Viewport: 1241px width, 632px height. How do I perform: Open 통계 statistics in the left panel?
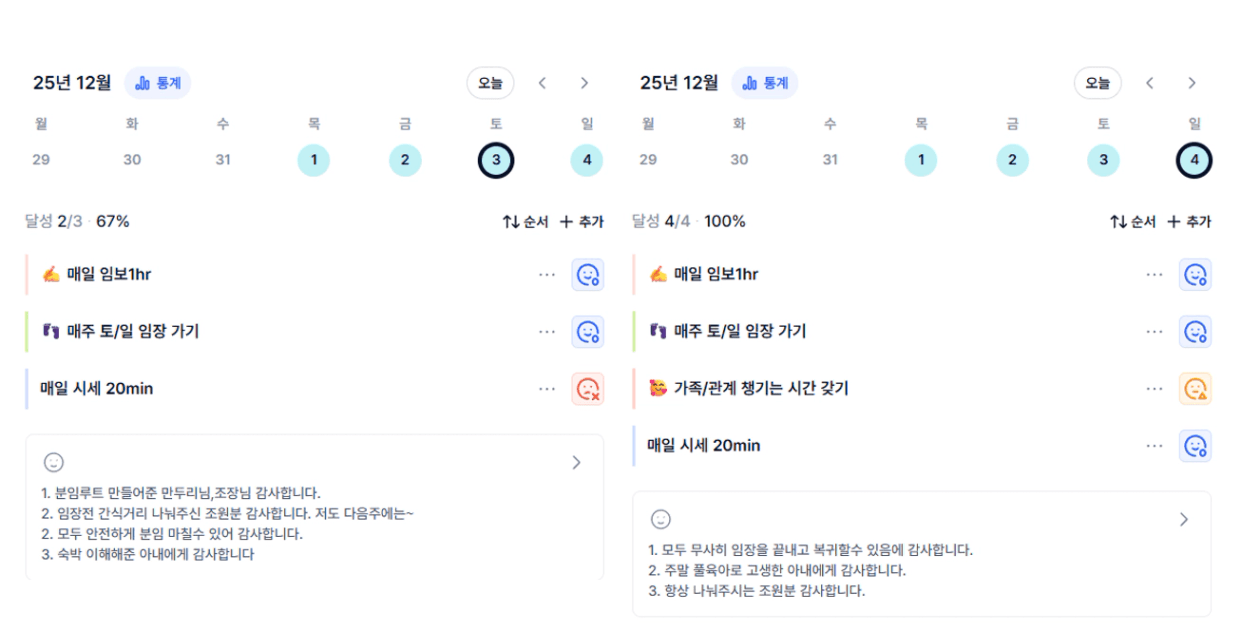click(158, 83)
